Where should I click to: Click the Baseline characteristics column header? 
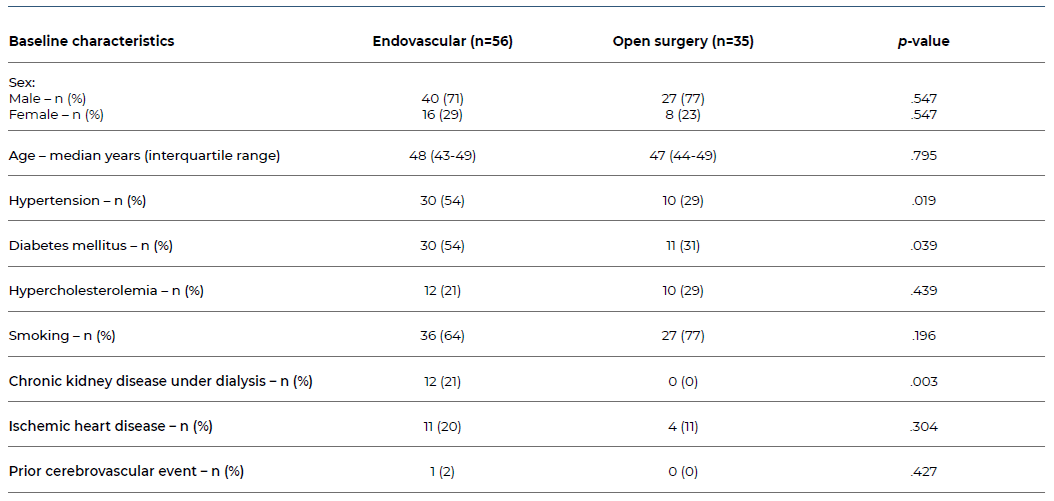91,41
